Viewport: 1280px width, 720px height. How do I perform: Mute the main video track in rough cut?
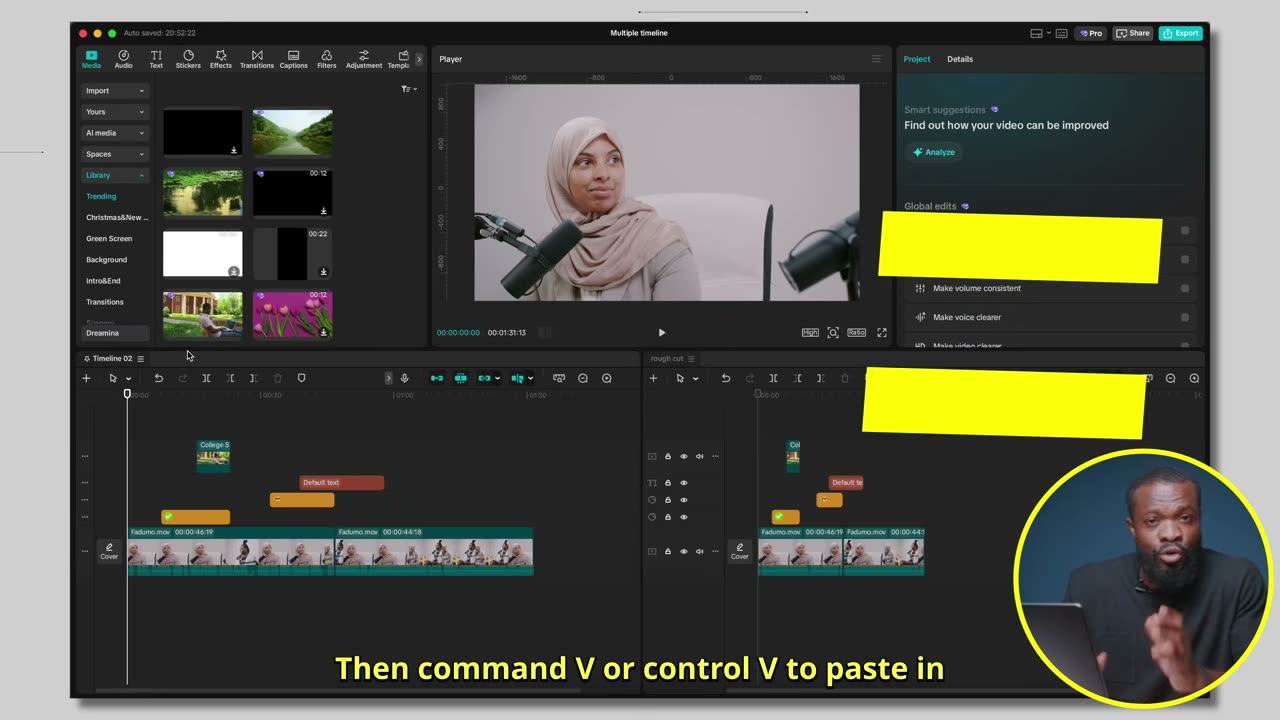coord(700,551)
